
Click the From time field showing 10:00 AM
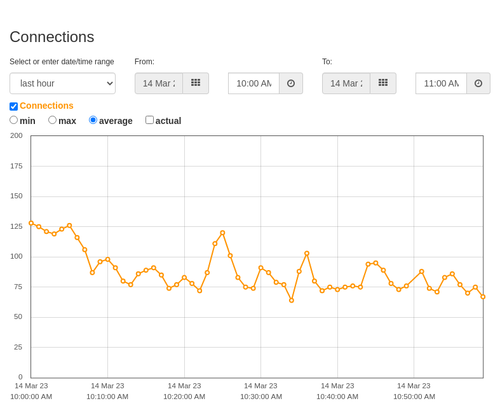[254, 83]
